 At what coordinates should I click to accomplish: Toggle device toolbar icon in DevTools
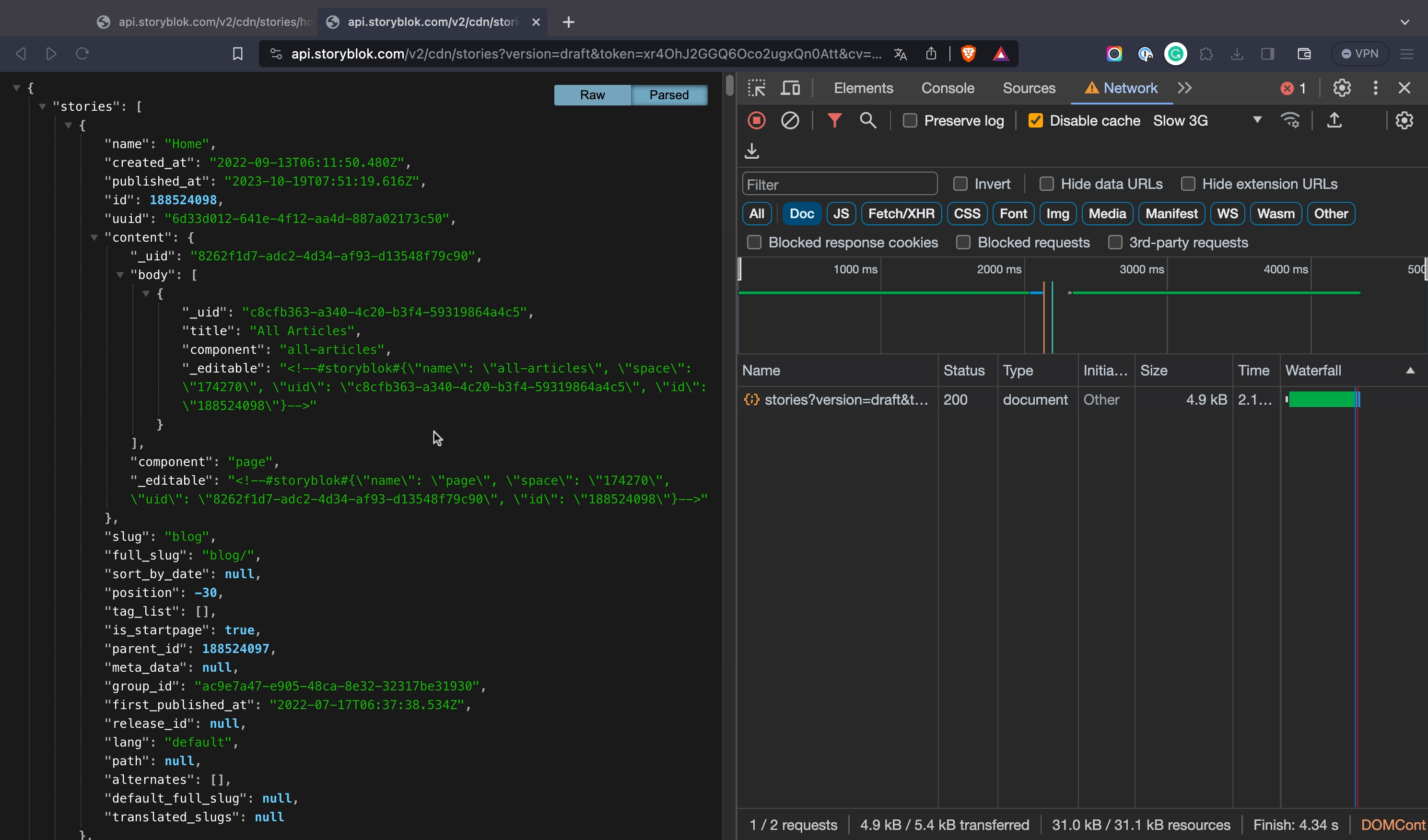click(x=791, y=88)
